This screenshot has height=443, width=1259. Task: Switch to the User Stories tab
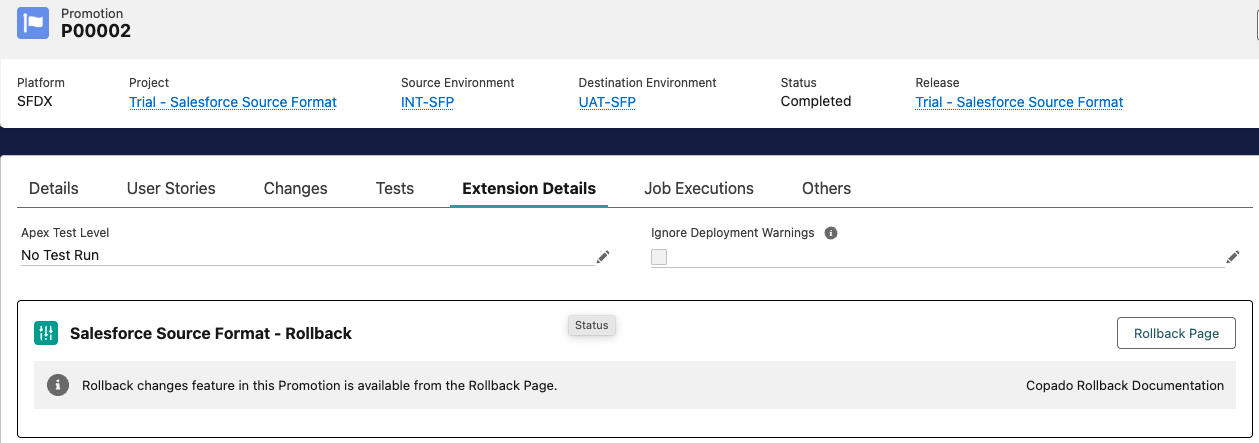coord(171,188)
